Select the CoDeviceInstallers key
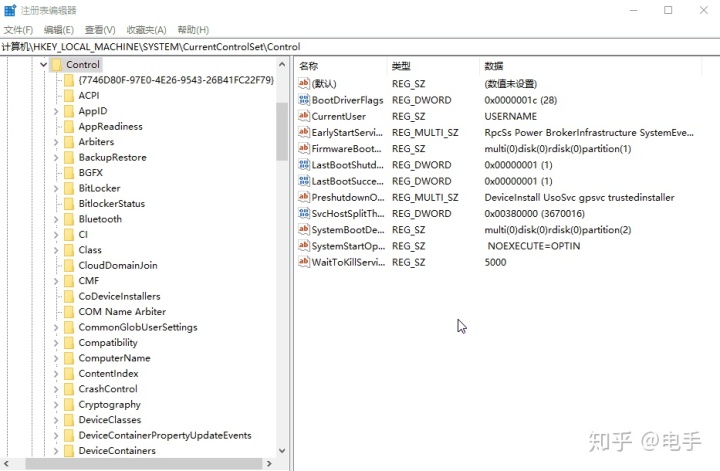Viewport: 720px width, 471px height. pos(119,296)
